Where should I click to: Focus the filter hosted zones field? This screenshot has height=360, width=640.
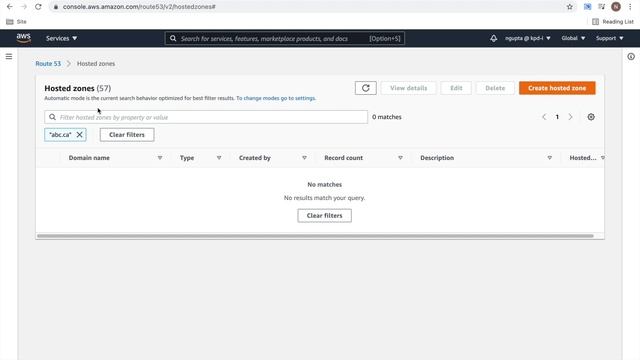click(206, 117)
